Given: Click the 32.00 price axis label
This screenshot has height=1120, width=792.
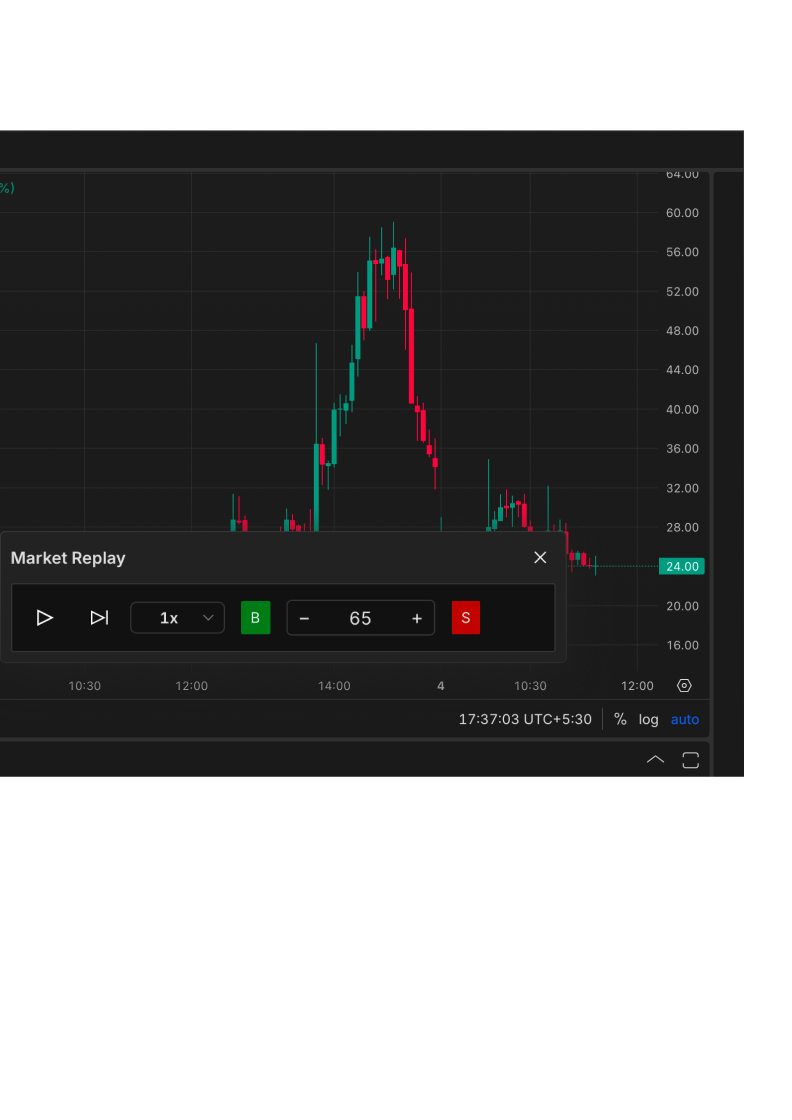Looking at the screenshot, I should [682, 489].
